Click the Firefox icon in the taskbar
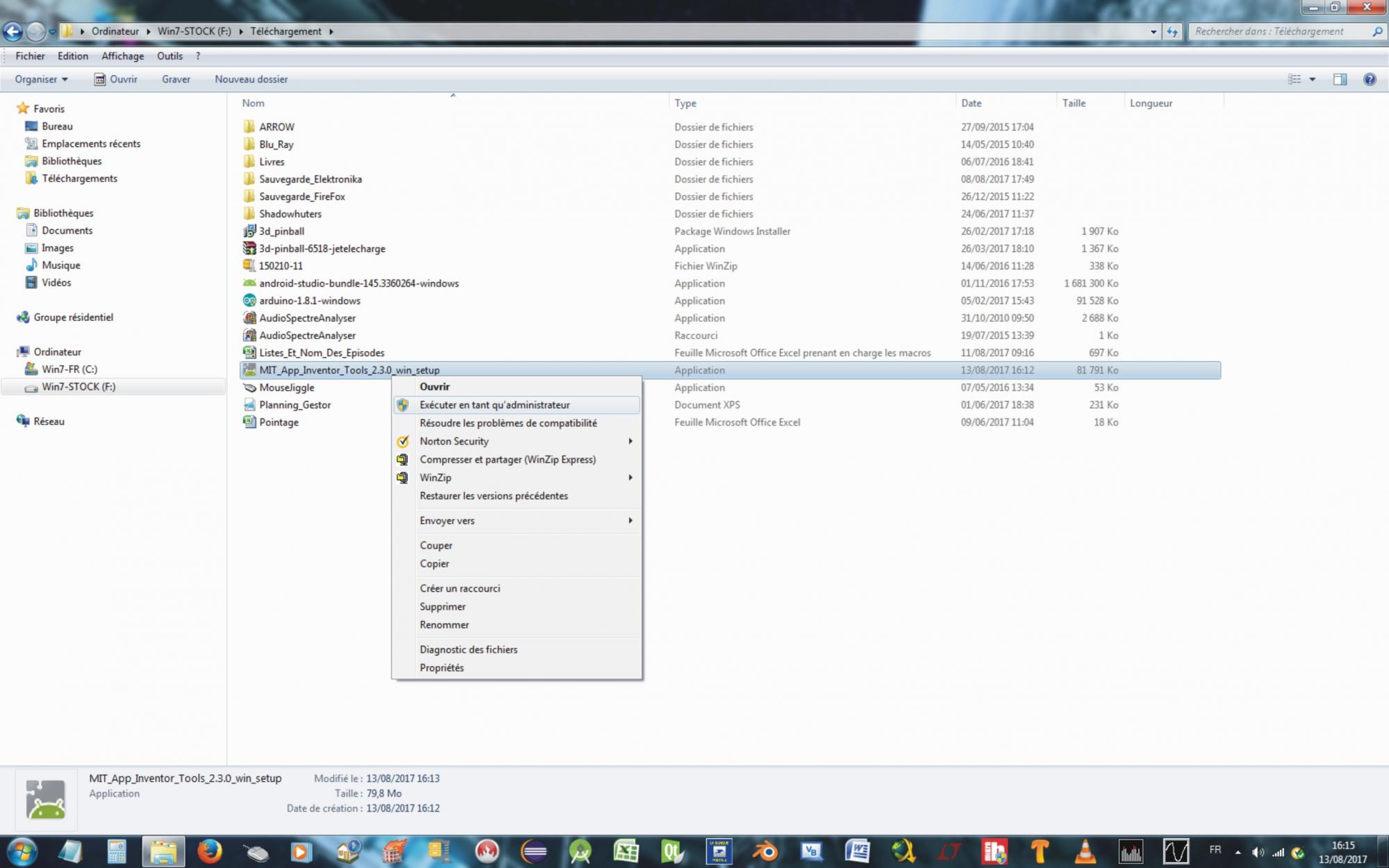 (209, 851)
